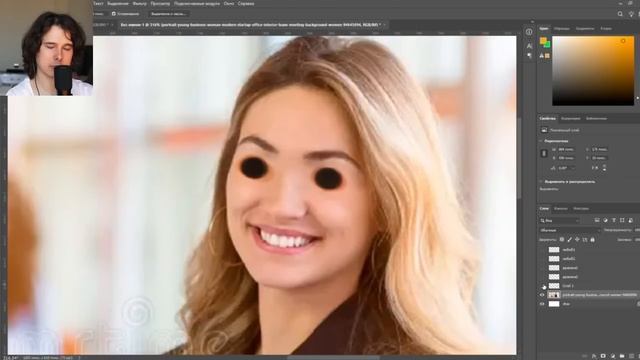Open the Справка menu
The height and width of the screenshot is (360, 640).
[246, 4]
